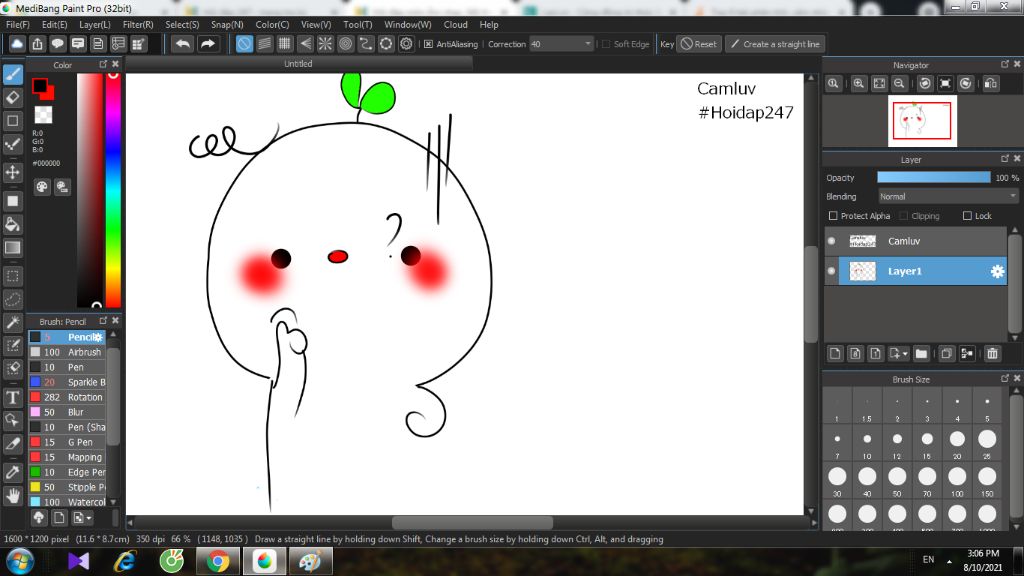Select the Eraser tool
Viewport: 1024px width, 576px height.
pyautogui.click(x=12, y=98)
